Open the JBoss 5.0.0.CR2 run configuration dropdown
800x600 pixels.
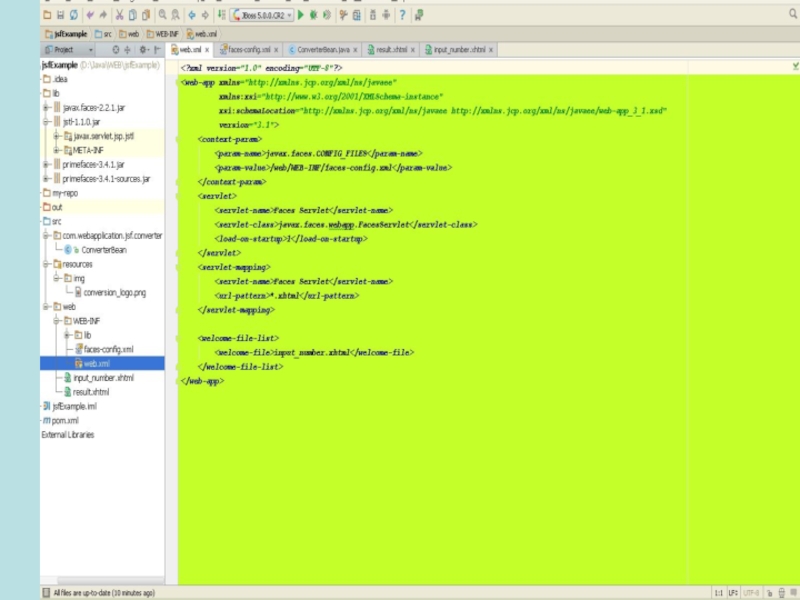point(261,15)
